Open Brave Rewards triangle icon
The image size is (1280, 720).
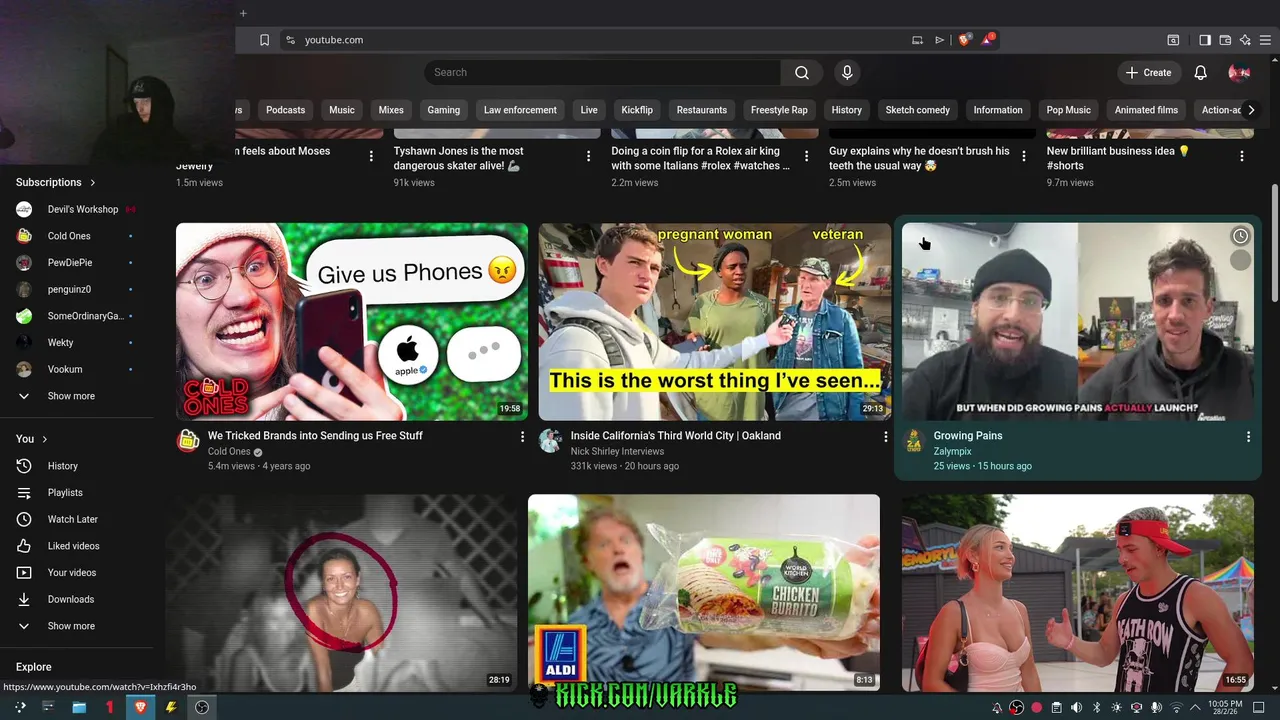coord(987,40)
